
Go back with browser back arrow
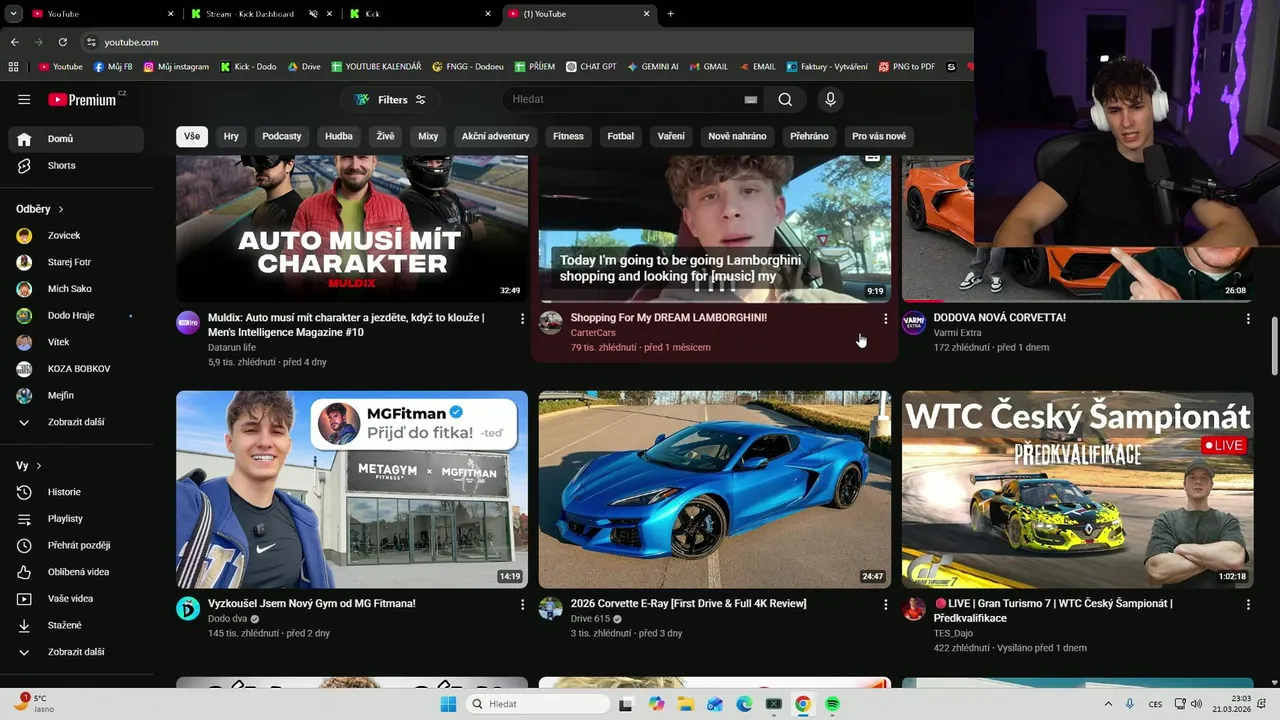14,42
